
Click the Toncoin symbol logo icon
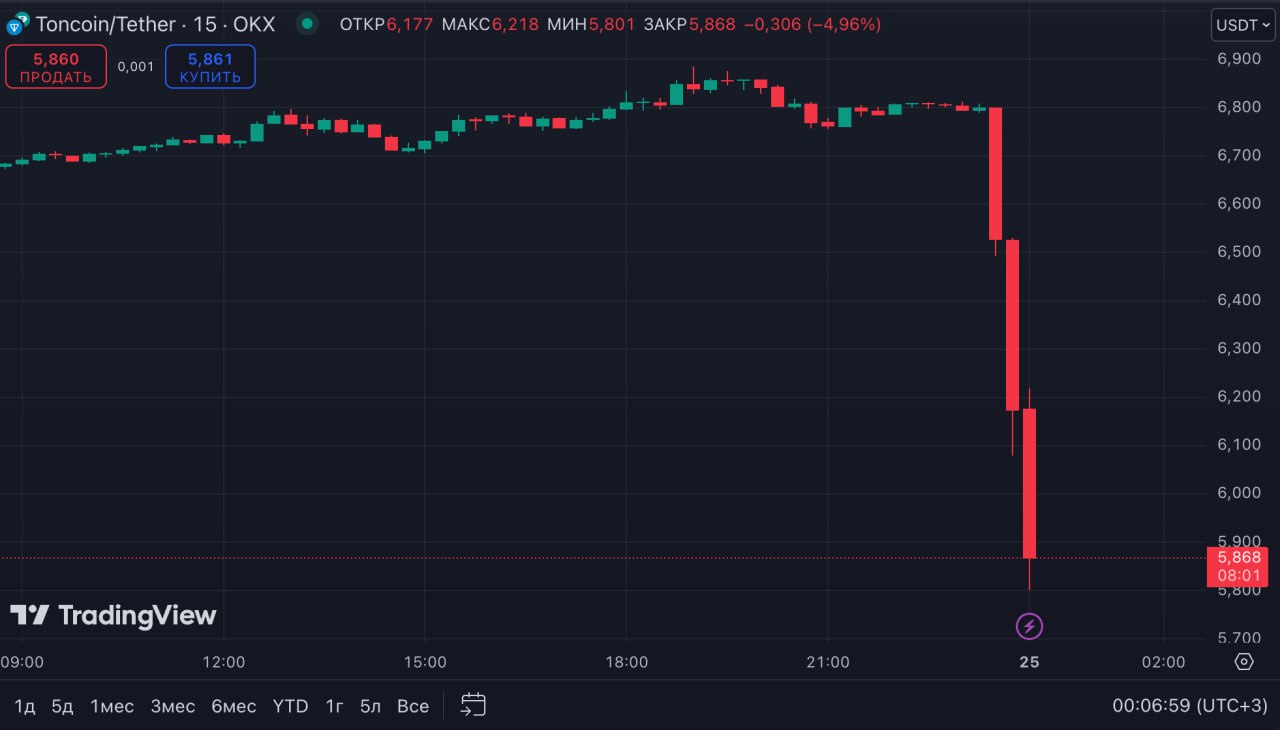(18, 24)
